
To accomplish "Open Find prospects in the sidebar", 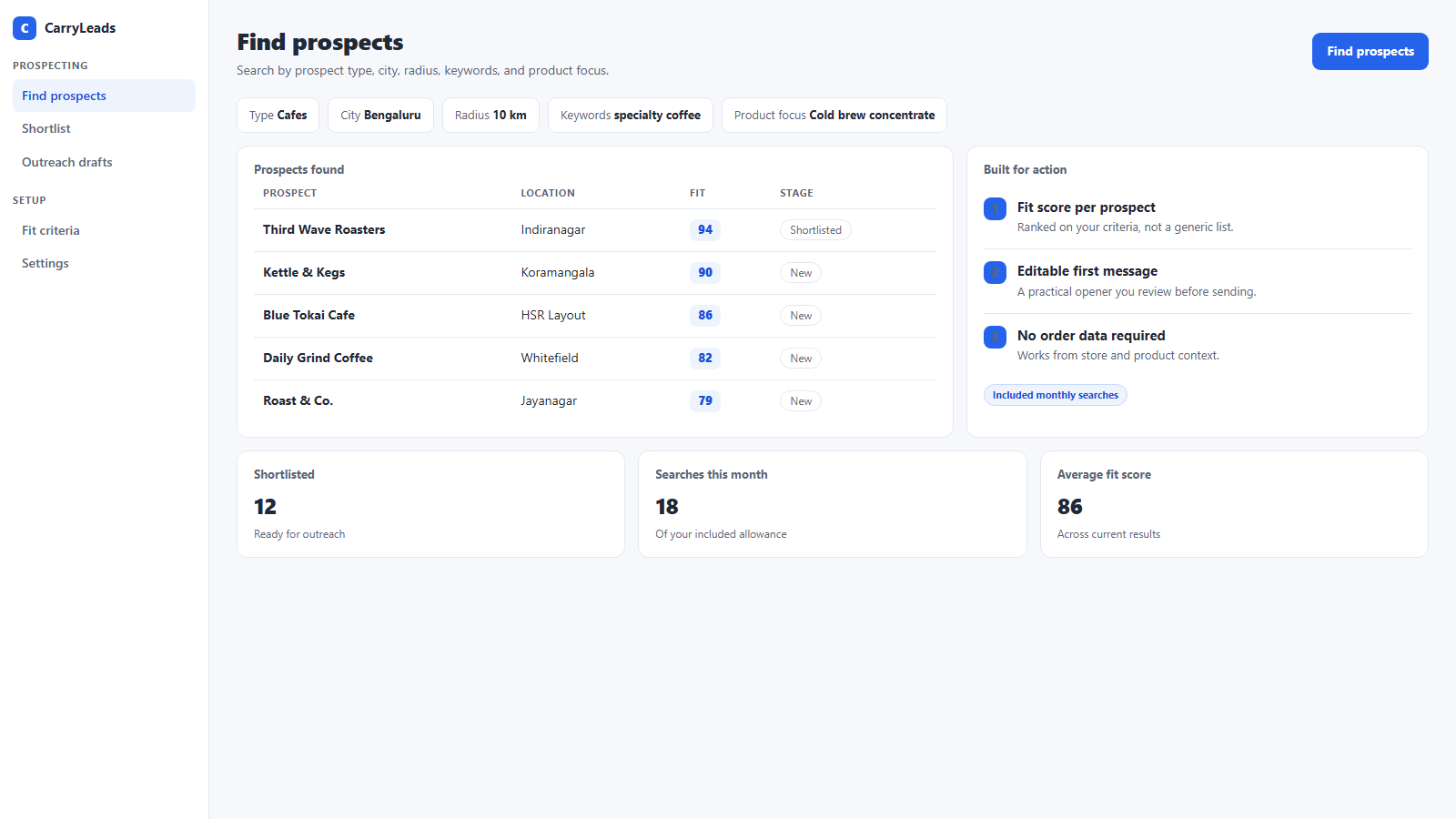I will pos(104,96).
